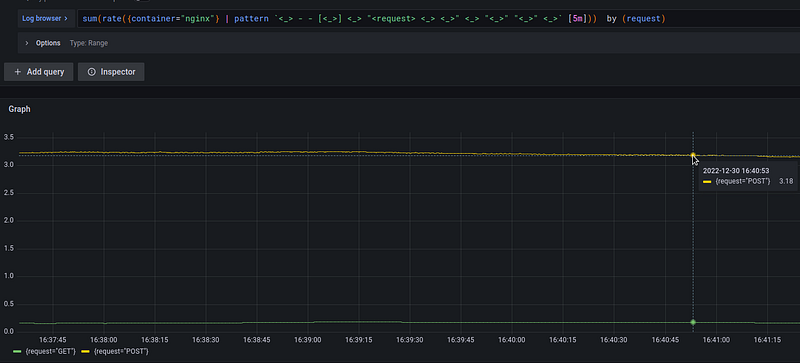Click the 2.0 y-axis label
800x363 pixels.
click(x=9, y=221)
